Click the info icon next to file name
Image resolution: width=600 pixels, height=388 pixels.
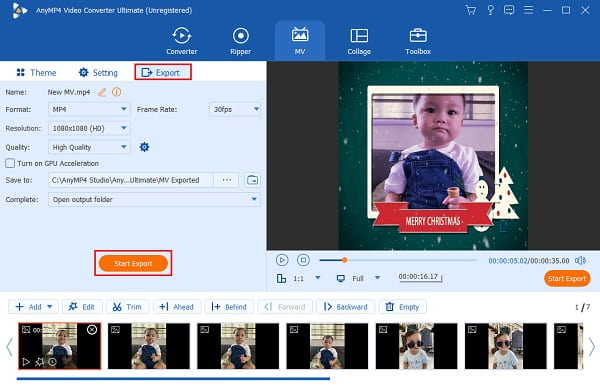[116, 92]
